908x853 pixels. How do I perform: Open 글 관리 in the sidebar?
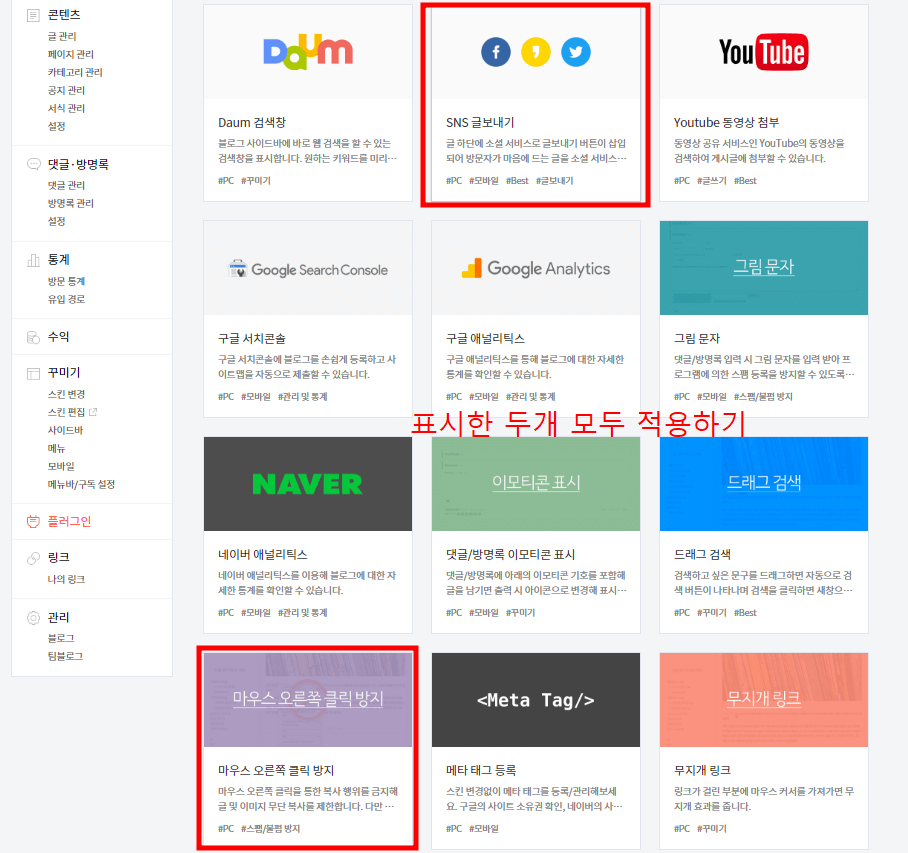pyautogui.click(x=62, y=36)
